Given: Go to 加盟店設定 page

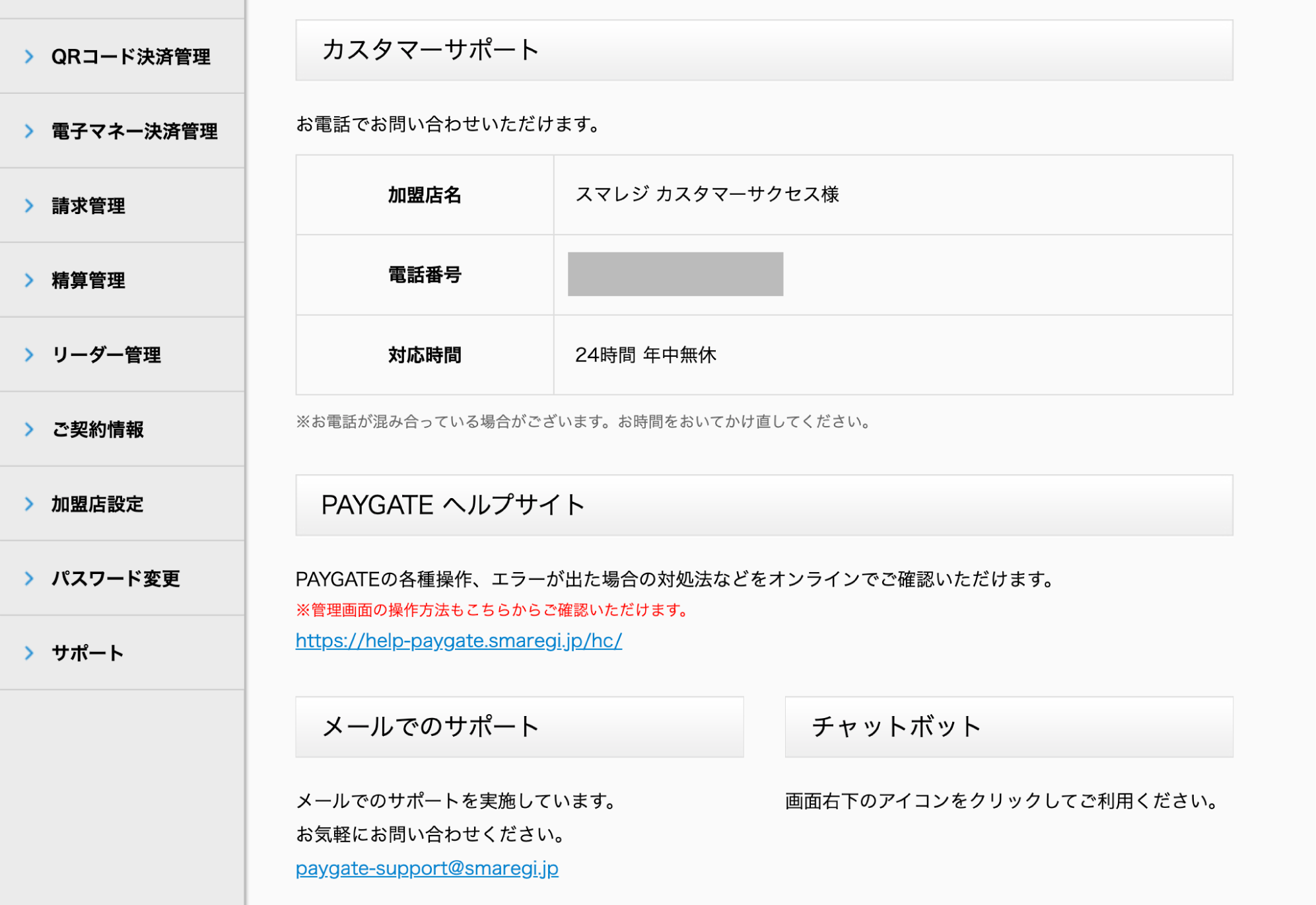Looking at the screenshot, I should [x=122, y=504].
